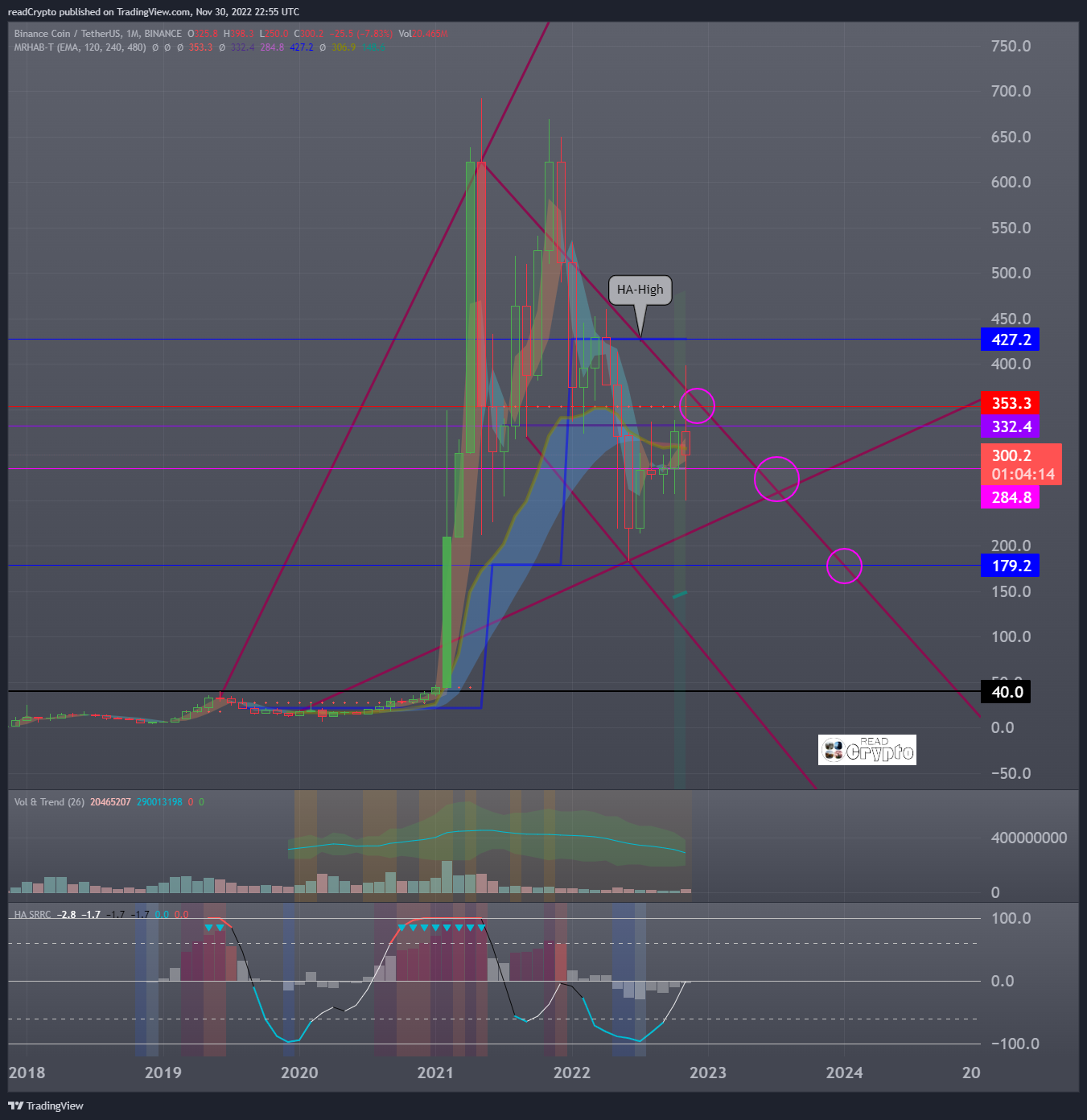This screenshot has height=1120, width=1087.
Task: Click the 353.3 red price label
Action: click(x=1010, y=403)
